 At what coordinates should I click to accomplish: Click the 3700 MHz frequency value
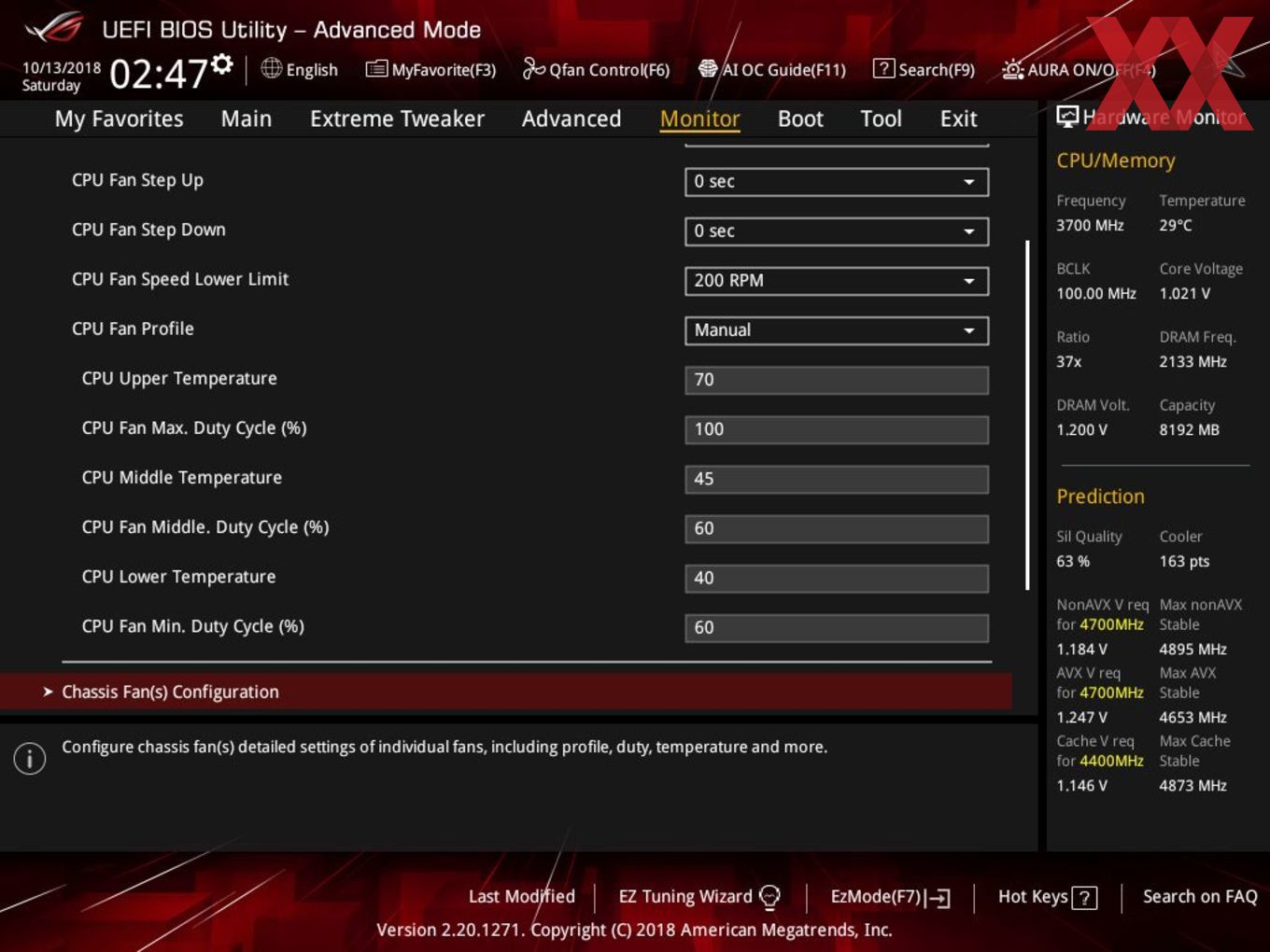coord(1090,225)
